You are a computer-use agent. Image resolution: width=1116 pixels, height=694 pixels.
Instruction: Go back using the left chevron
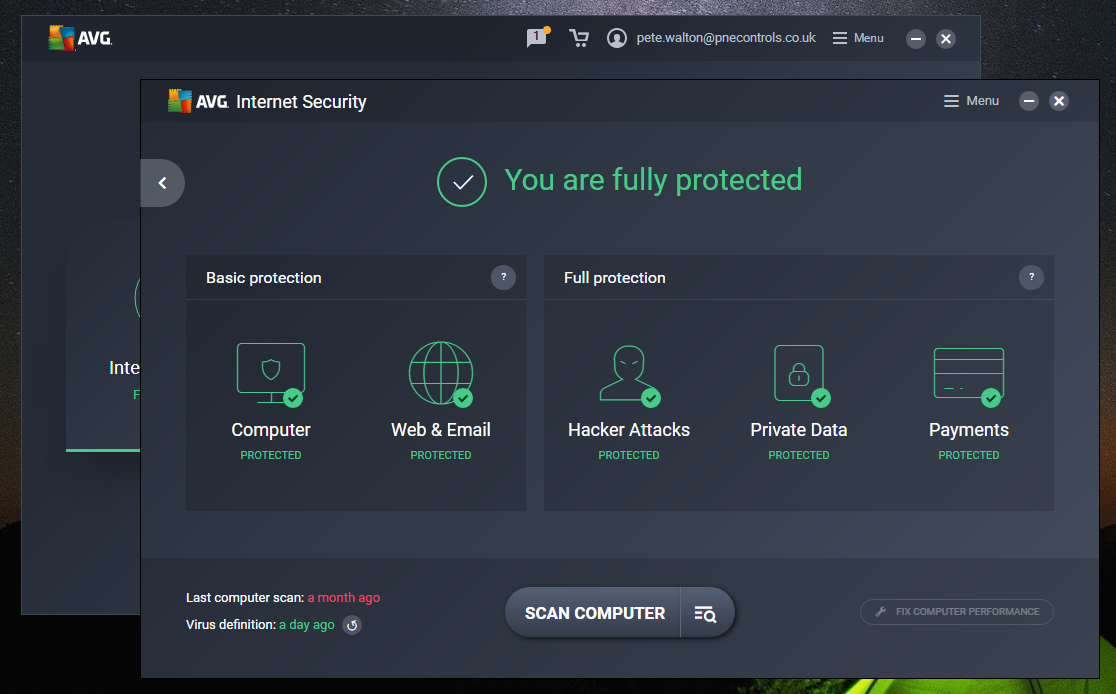(x=163, y=183)
